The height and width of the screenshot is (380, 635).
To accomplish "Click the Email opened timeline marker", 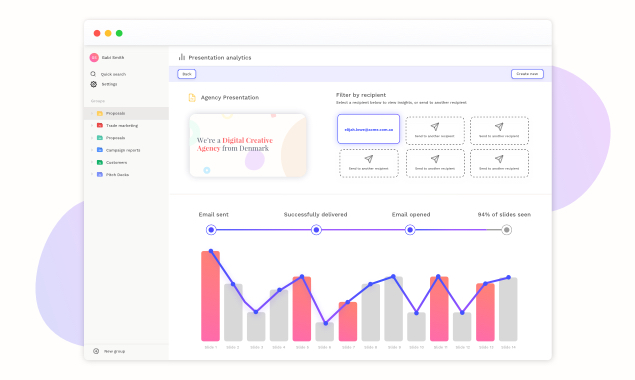I will pyautogui.click(x=410, y=230).
